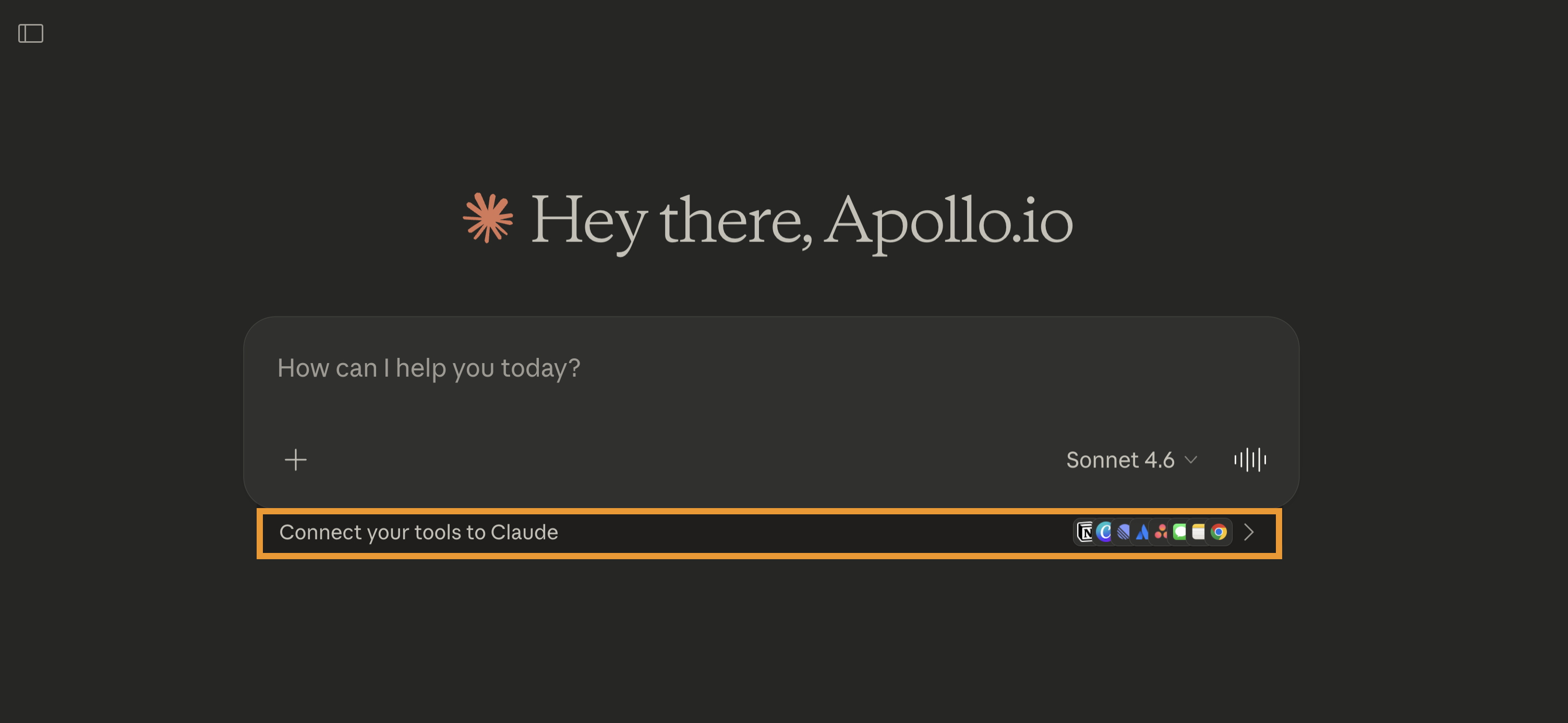Focus the "How can I help you today?" field

click(429, 368)
